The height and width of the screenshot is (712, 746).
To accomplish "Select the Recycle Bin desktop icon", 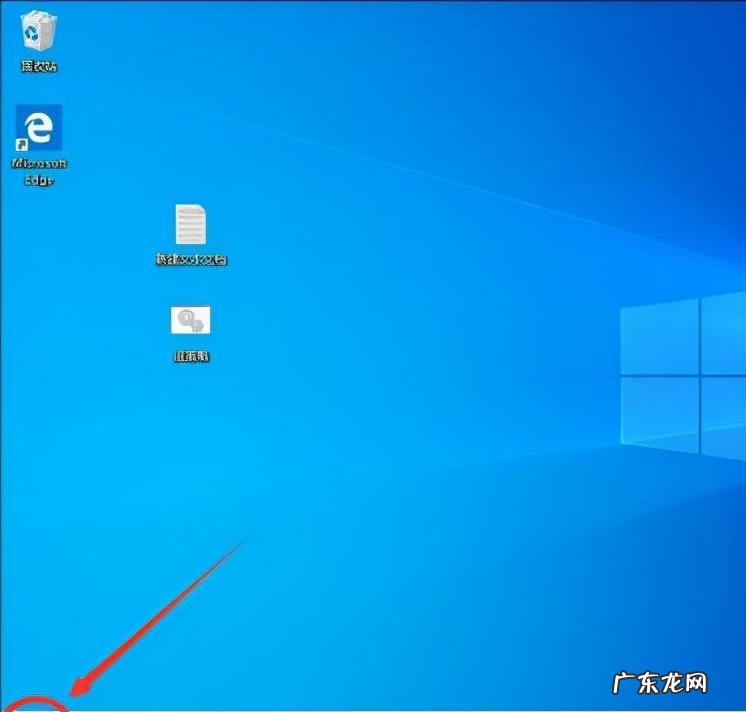I will pyautogui.click(x=39, y=31).
